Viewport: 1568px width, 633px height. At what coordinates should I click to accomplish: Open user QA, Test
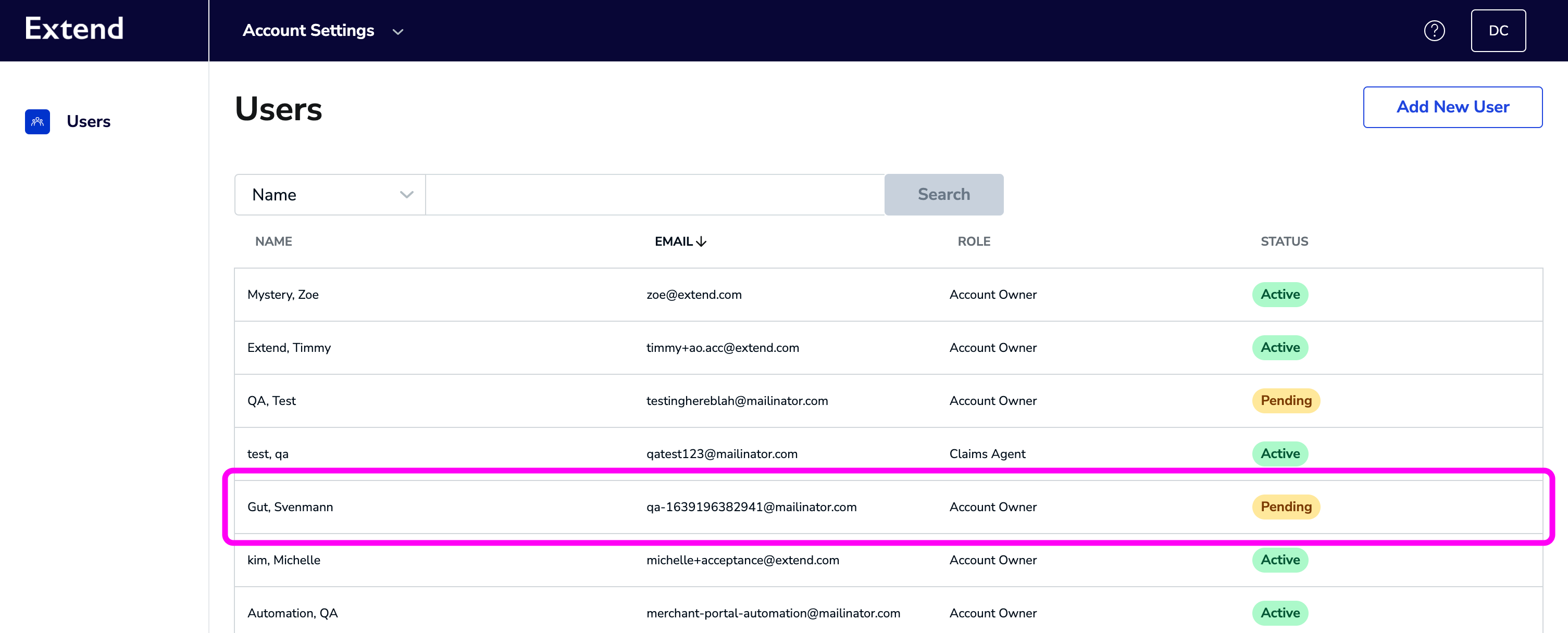point(271,401)
